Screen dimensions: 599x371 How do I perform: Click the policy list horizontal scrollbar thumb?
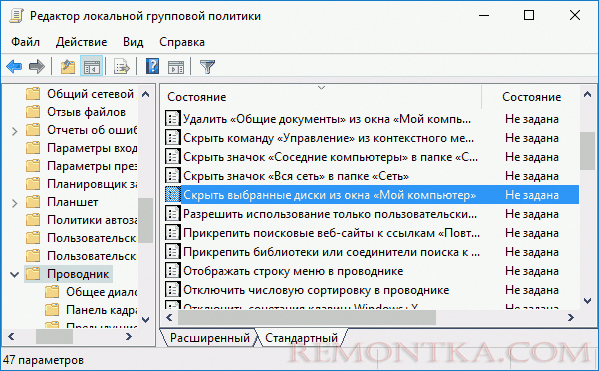click(307, 318)
